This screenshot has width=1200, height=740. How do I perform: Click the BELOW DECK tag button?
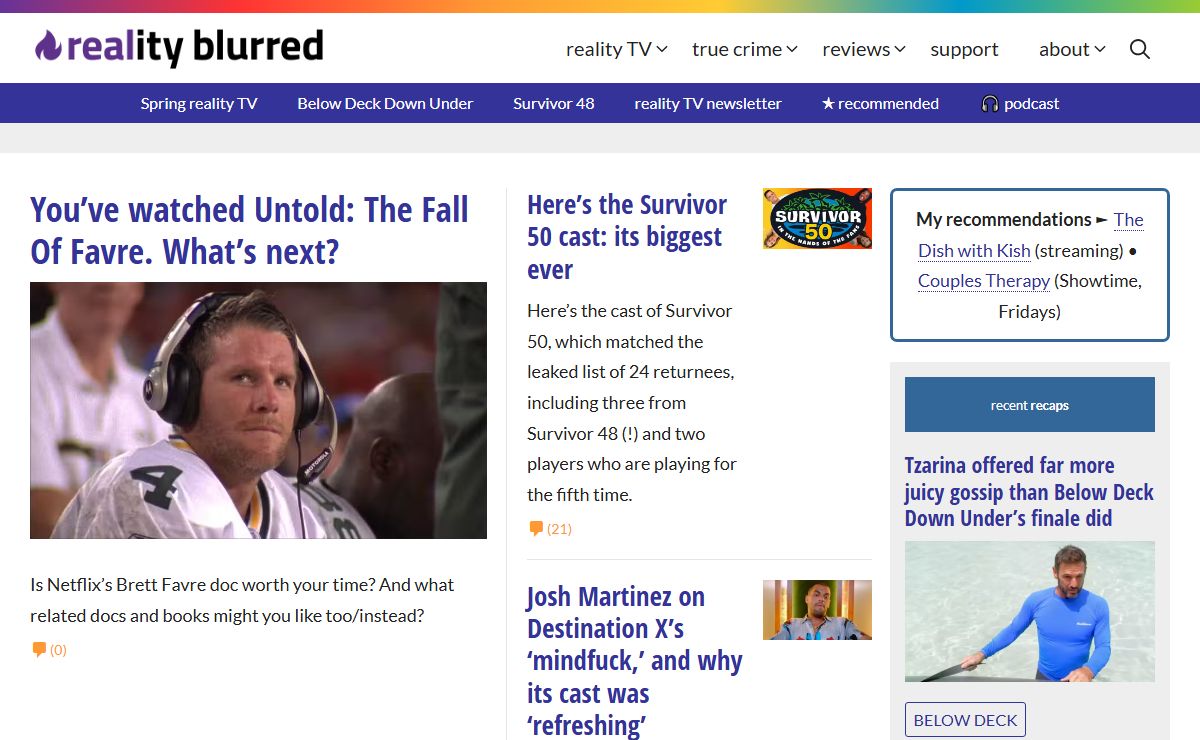[x=965, y=720]
